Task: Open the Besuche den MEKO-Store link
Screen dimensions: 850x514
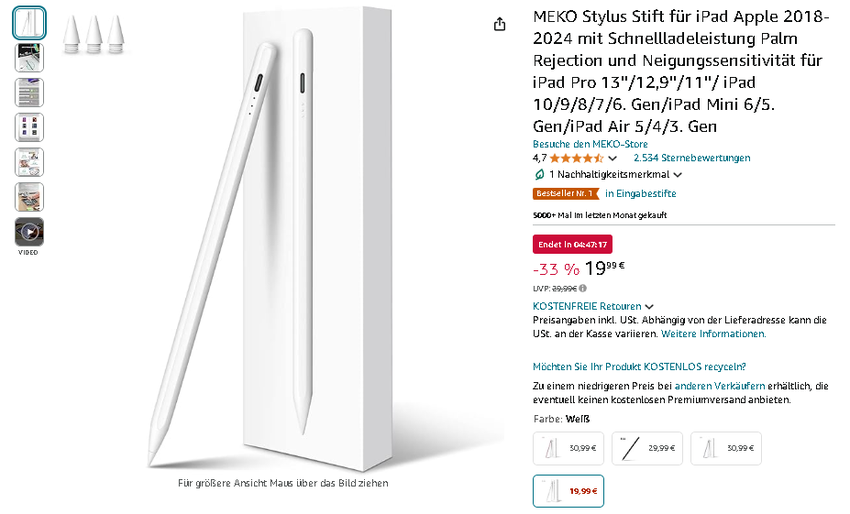Action: click(590, 144)
